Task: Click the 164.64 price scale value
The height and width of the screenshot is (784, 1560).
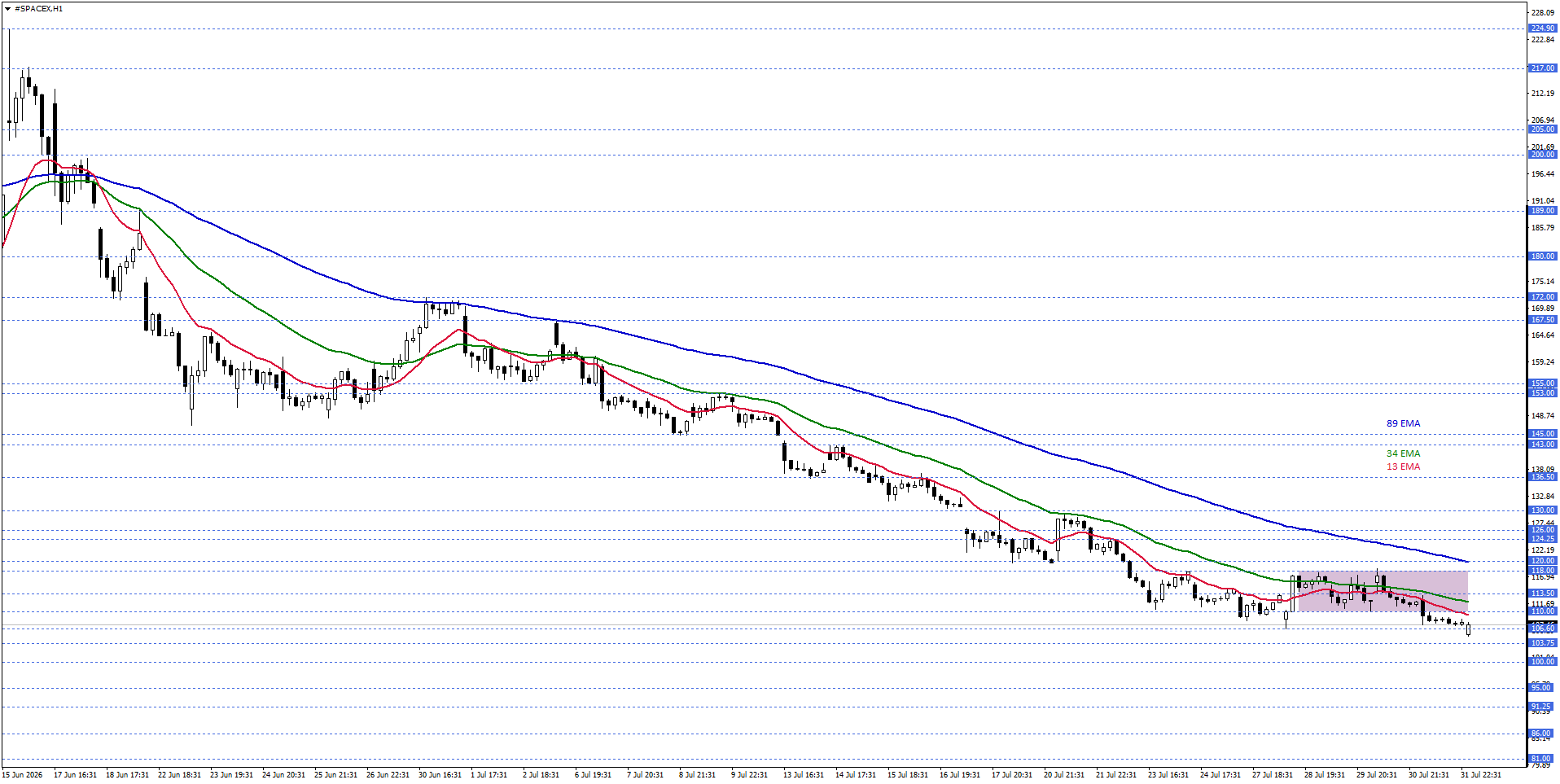Action: (x=1543, y=335)
